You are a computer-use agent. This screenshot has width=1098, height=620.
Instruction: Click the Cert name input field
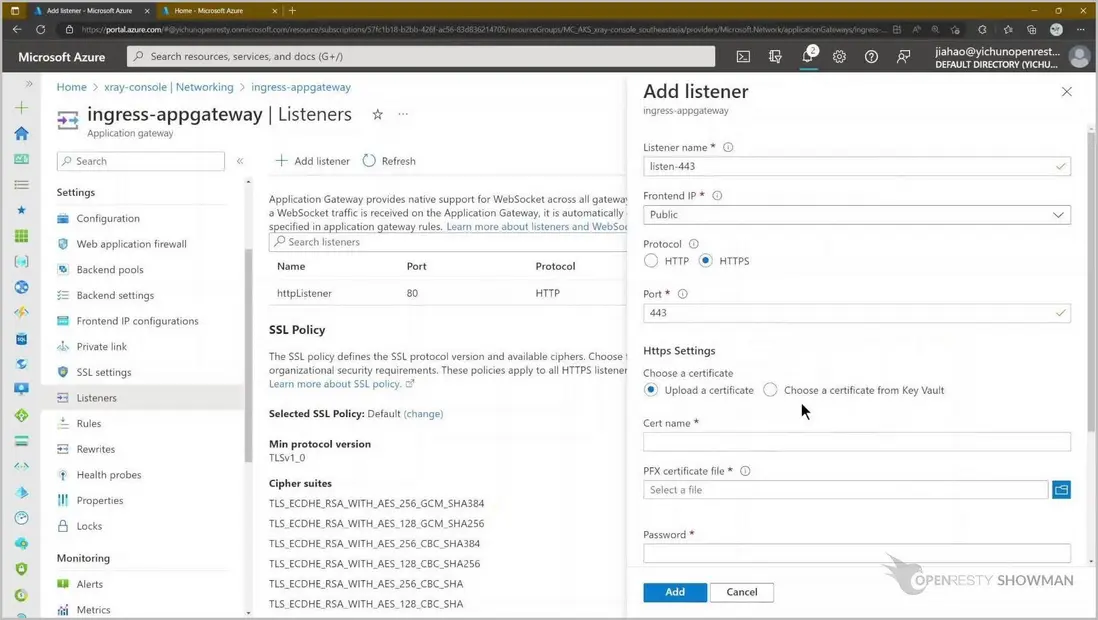click(x=856, y=441)
